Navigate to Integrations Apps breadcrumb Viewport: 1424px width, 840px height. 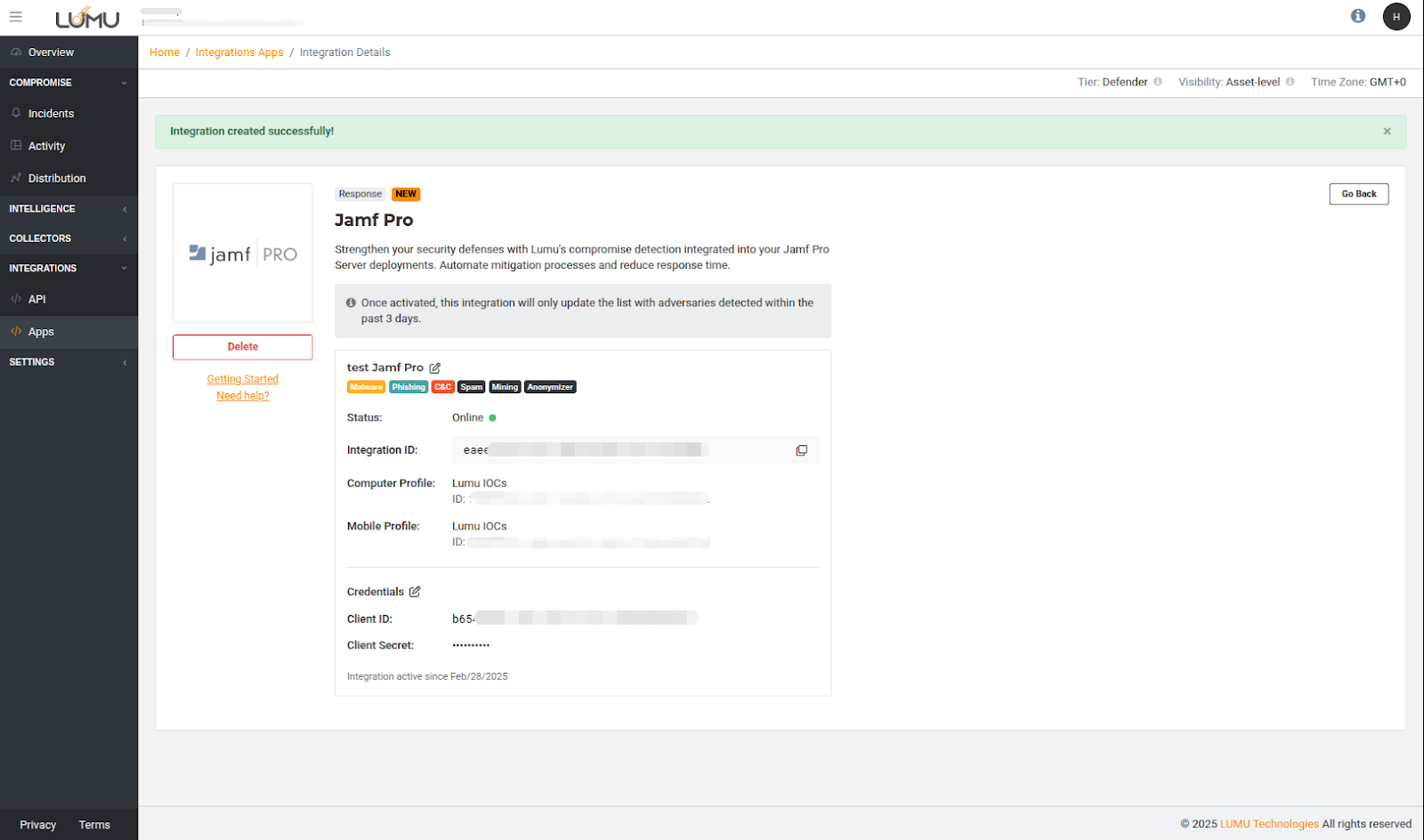click(239, 52)
